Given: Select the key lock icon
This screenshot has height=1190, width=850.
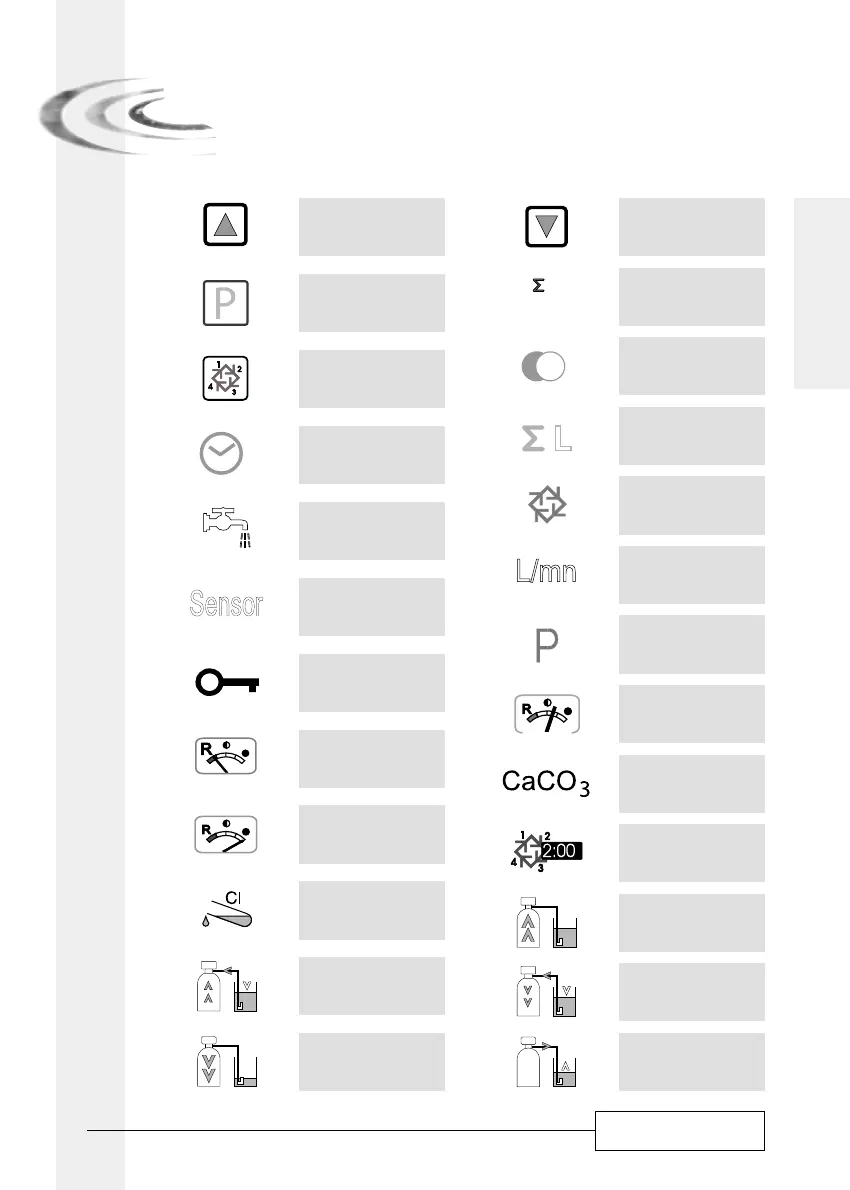Looking at the screenshot, I should tap(226, 682).
